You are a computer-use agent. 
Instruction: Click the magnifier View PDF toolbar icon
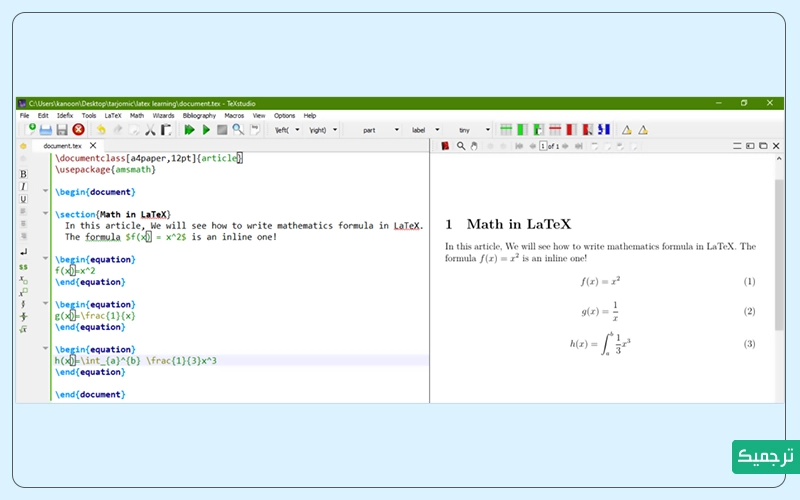[x=238, y=129]
